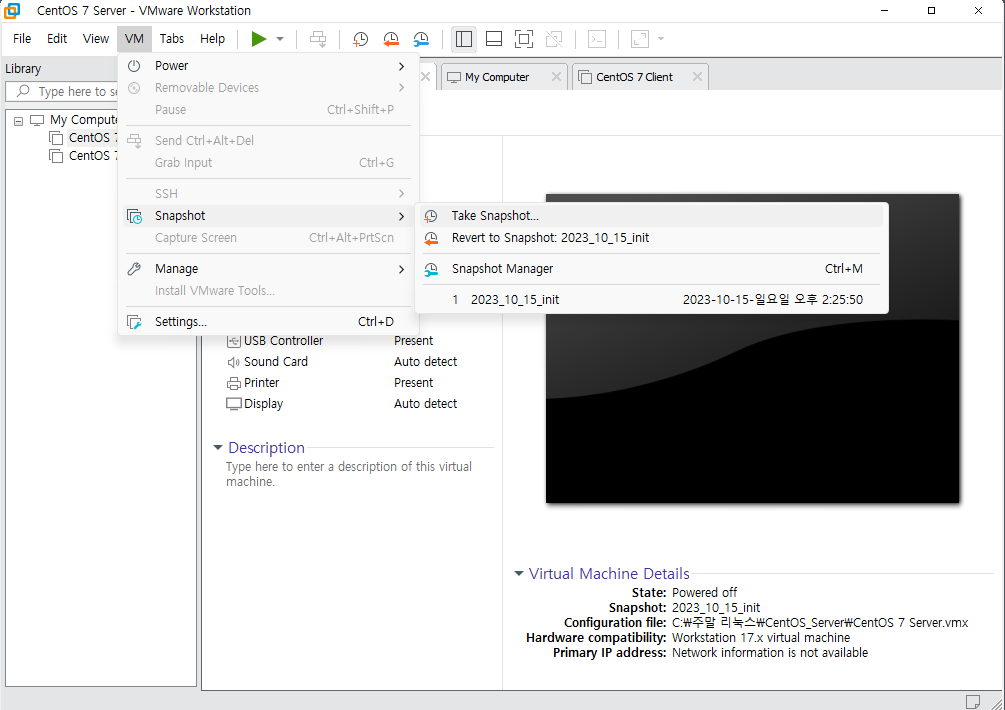Collapse My Computer tree node
The width and height of the screenshot is (1005, 710).
click(19, 120)
